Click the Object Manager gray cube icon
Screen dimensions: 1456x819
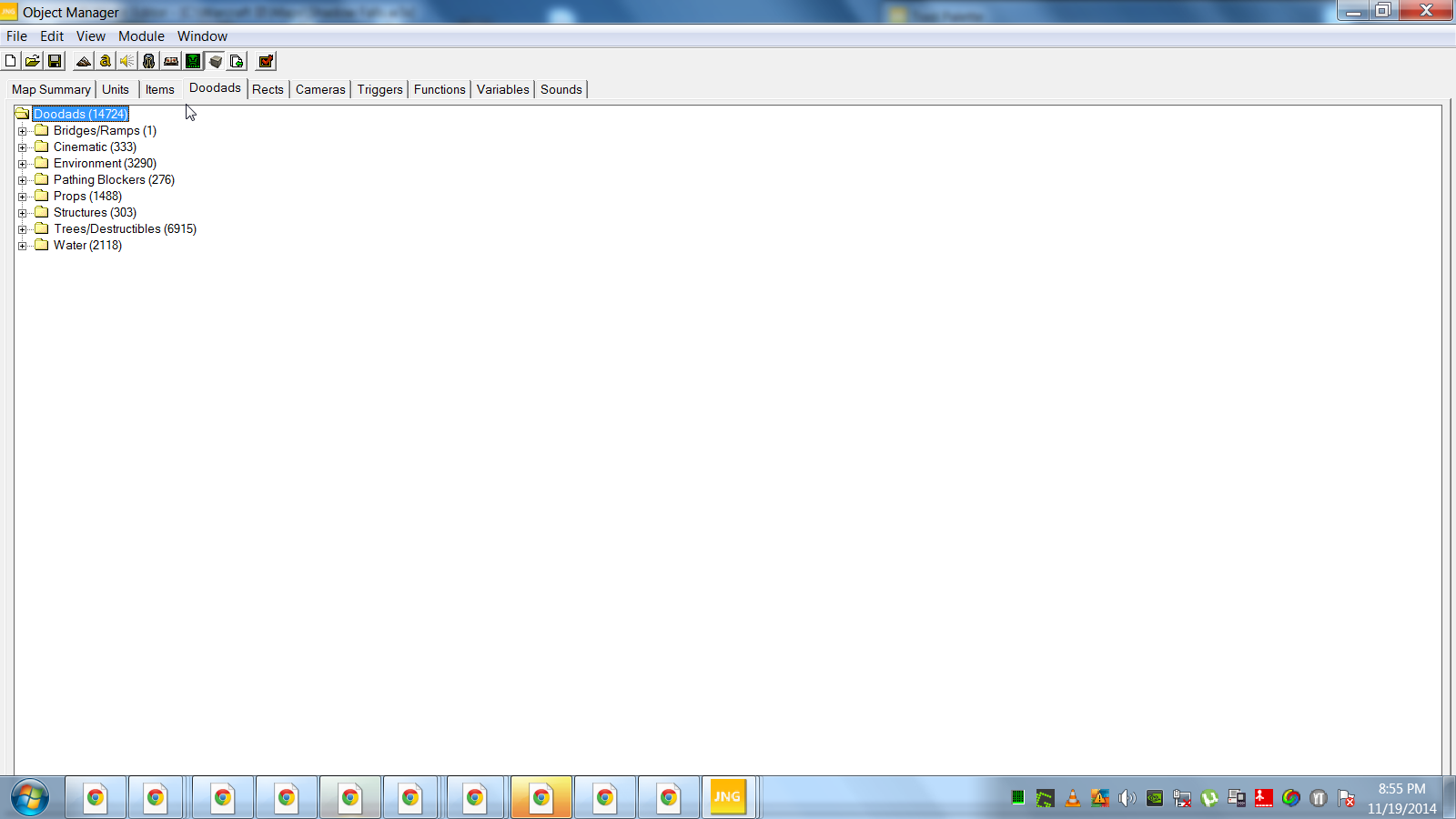(x=216, y=61)
